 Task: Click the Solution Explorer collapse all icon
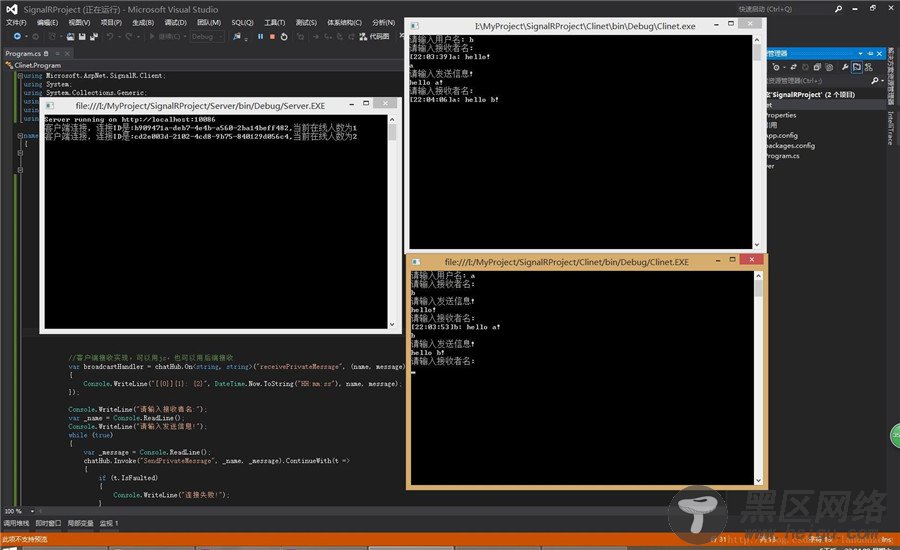point(817,67)
